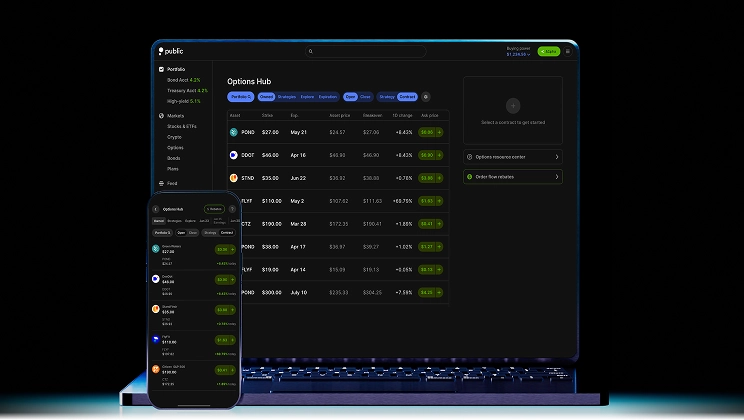Image resolution: width=744 pixels, height=420 pixels.
Task: Click the STND asset icon in the table
Action: (234, 178)
